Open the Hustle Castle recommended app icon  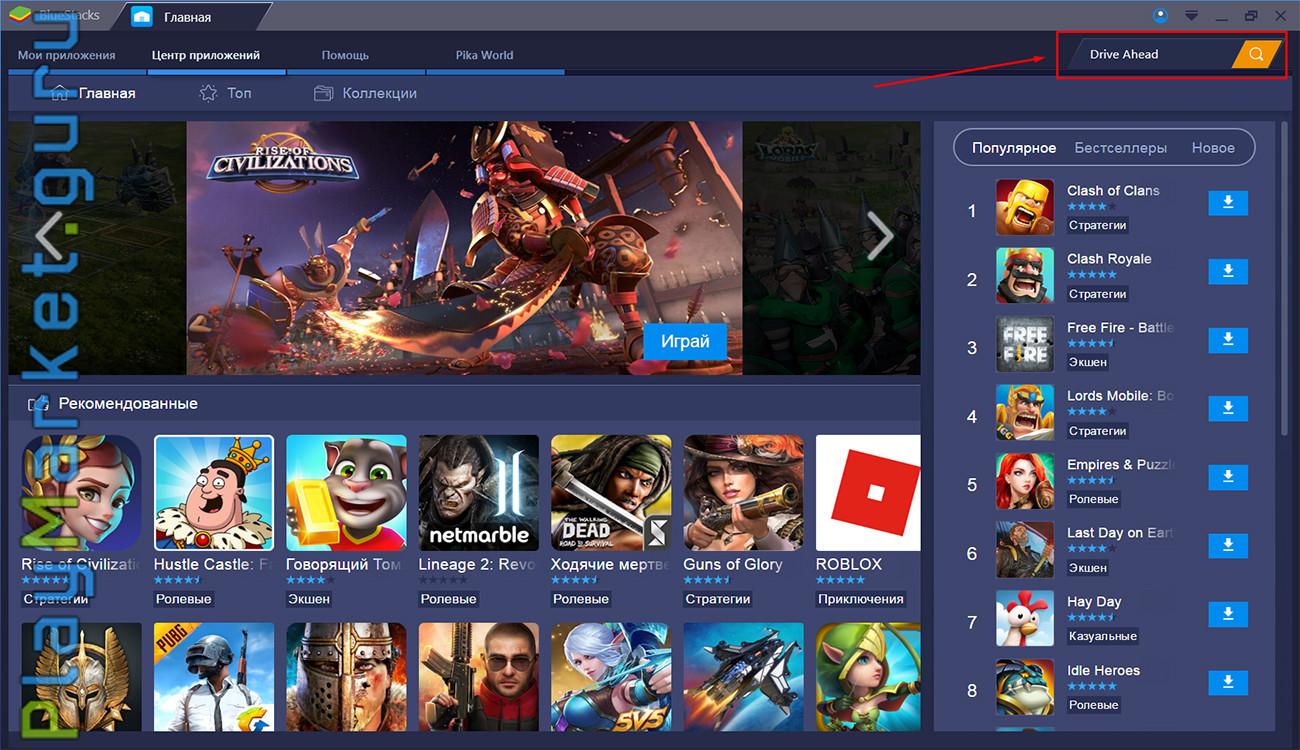pyautogui.click(x=214, y=493)
